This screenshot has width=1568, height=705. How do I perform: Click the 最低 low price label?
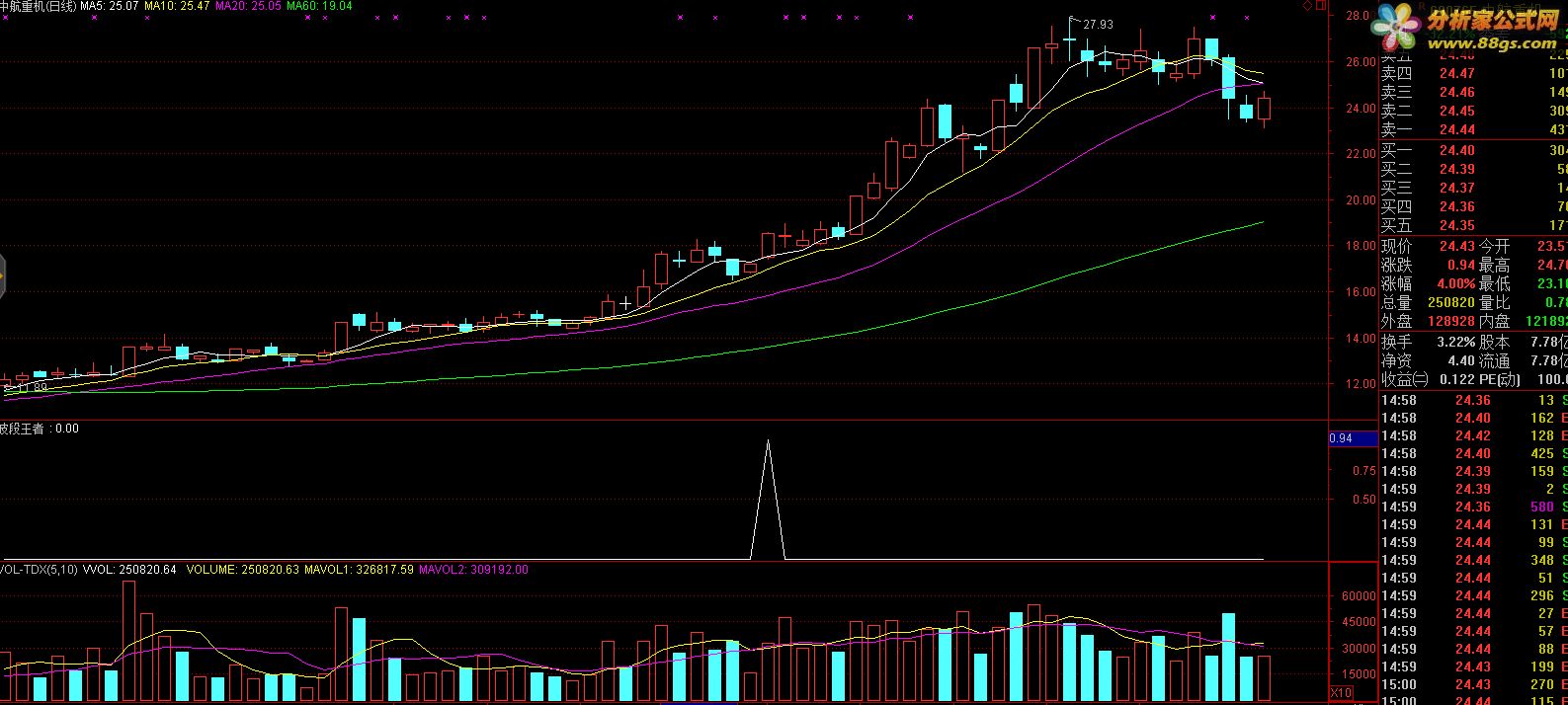(x=1495, y=283)
